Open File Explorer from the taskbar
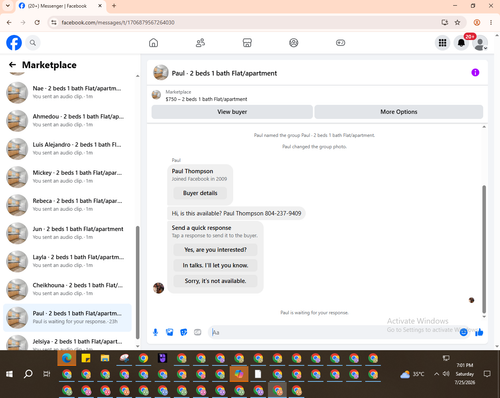 pyautogui.click(x=105, y=358)
